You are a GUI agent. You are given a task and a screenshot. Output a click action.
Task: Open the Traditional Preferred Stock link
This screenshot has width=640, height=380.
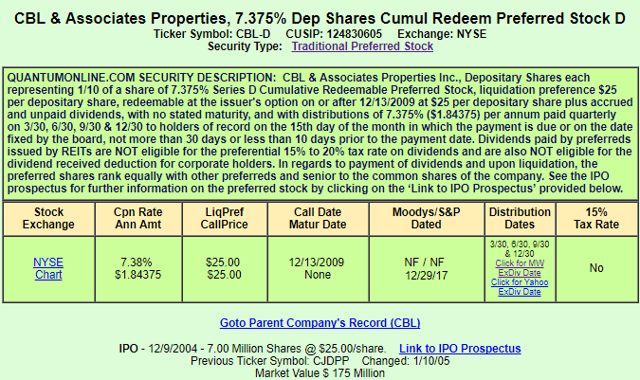click(x=362, y=46)
